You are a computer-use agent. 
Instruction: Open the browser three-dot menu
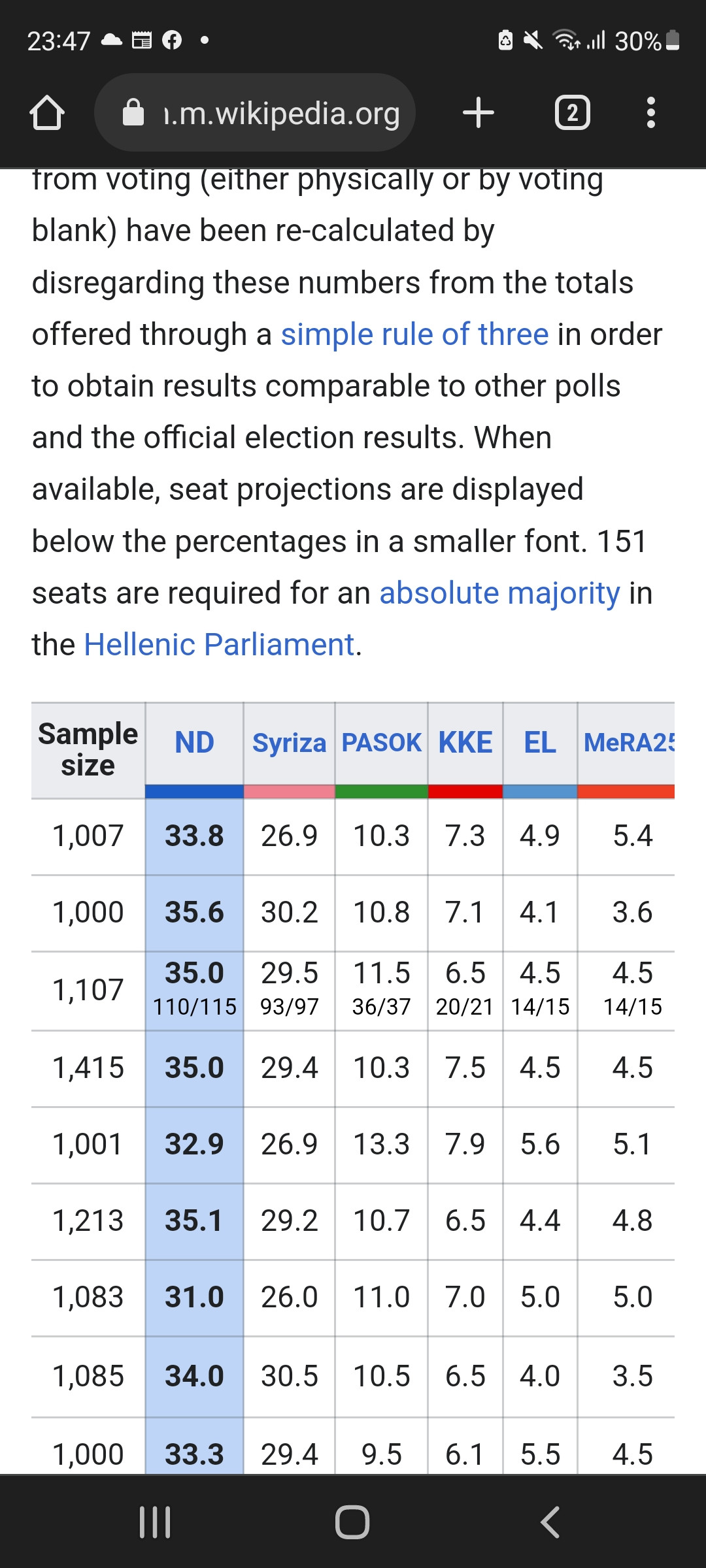[x=650, y=113]
